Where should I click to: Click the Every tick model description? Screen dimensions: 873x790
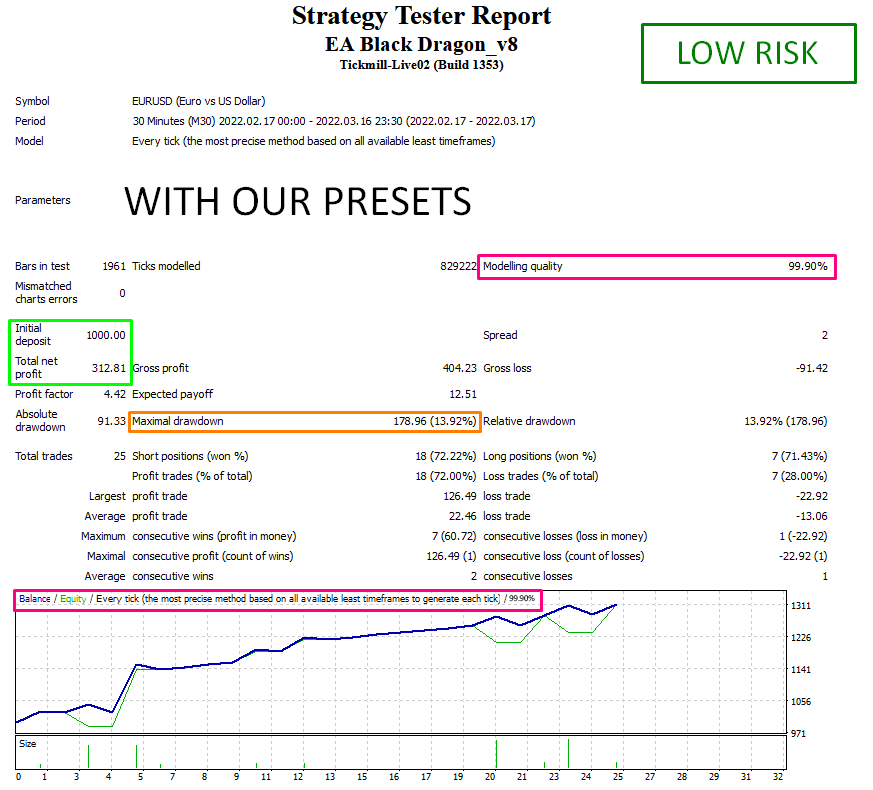[x=313, y=141]
